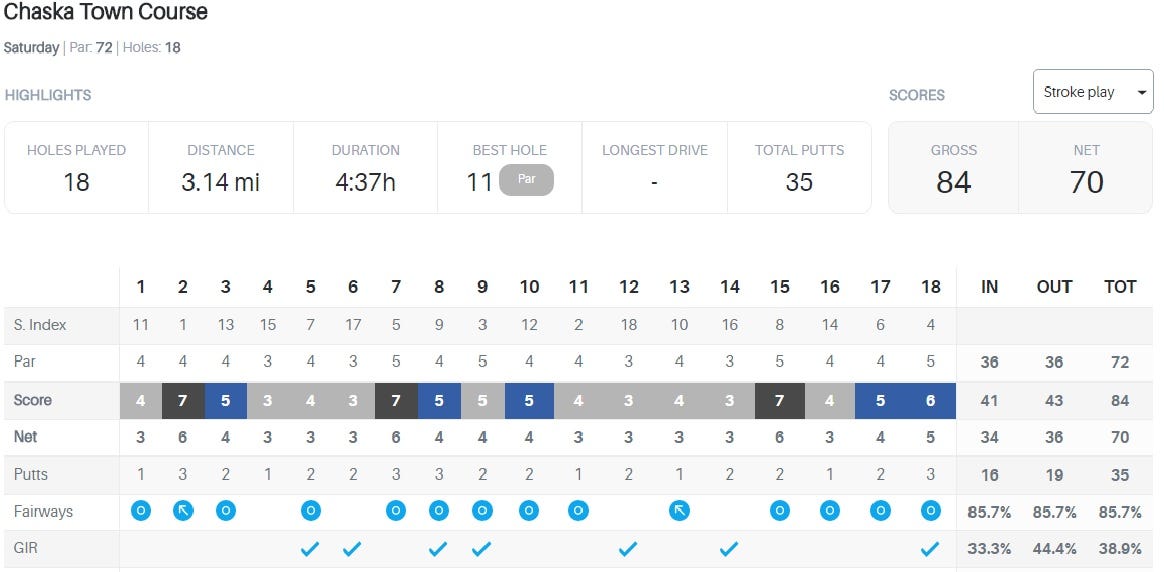This screenshot has height=572, width=1164.
Task: Click hole 12 GIR checkmark
Action: (x=628, y=548)
